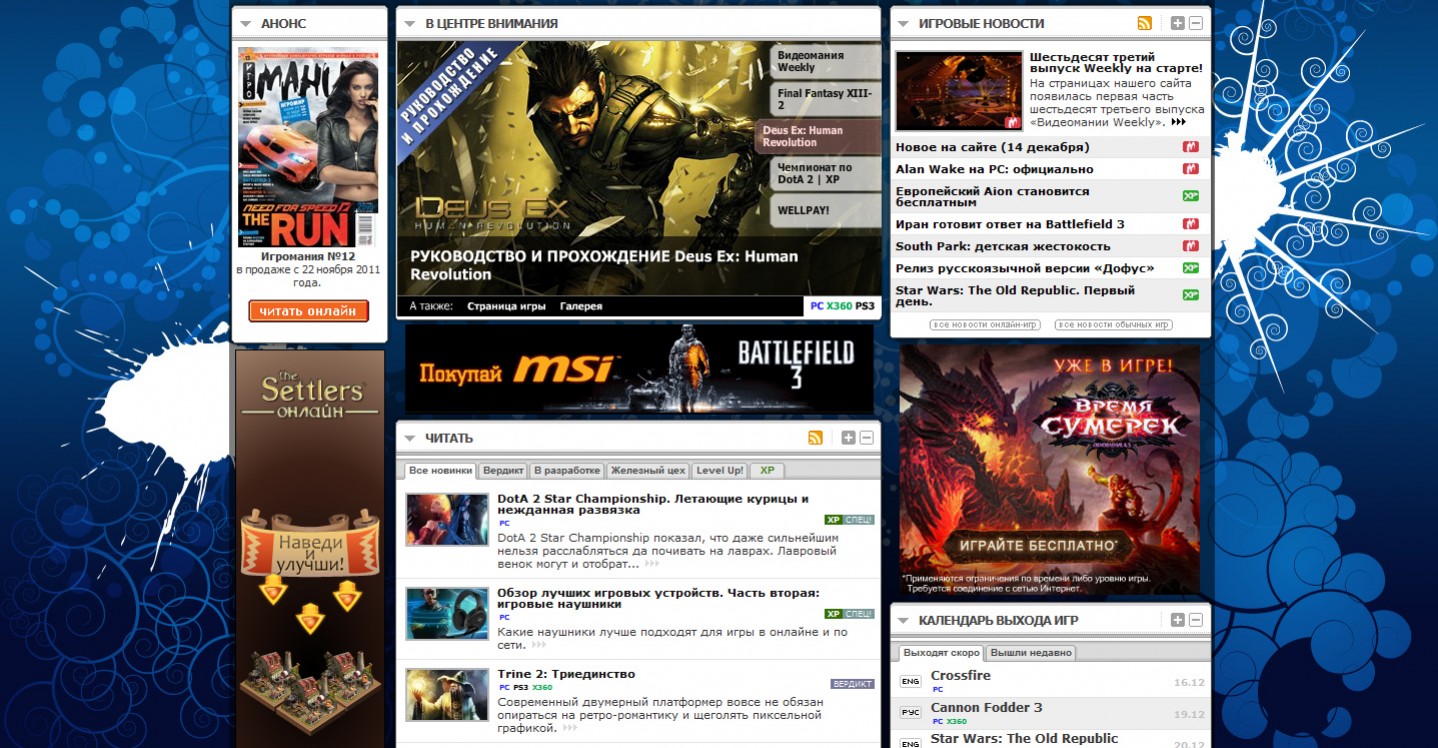
Task: Click the ENG language icon beside Crossfire
Action: click(910, 682)
